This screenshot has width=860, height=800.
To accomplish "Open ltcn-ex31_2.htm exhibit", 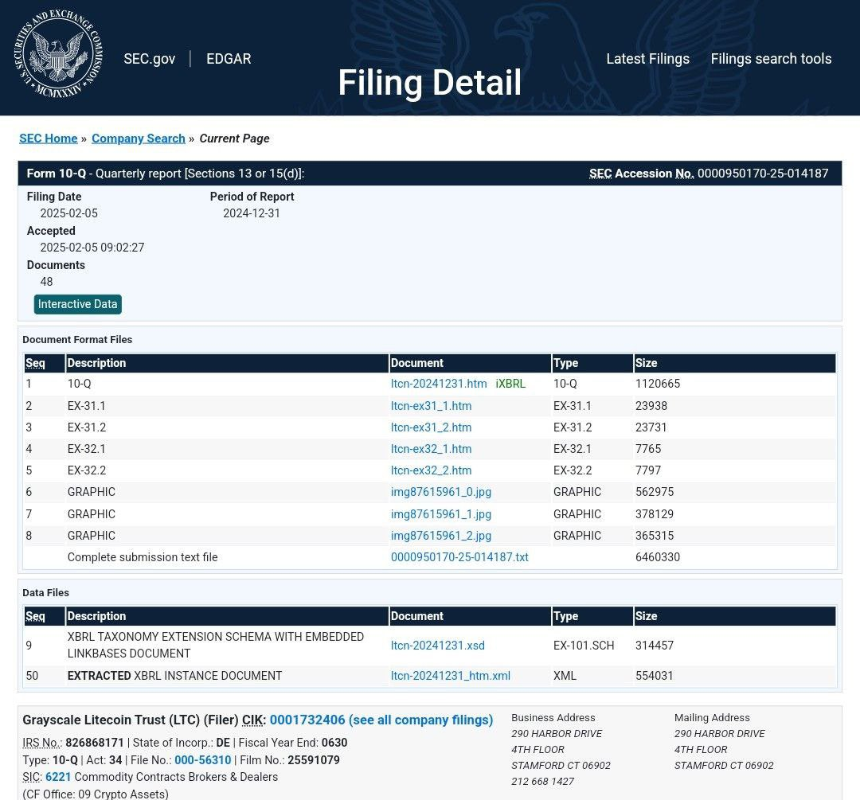I will click(431, 427).
